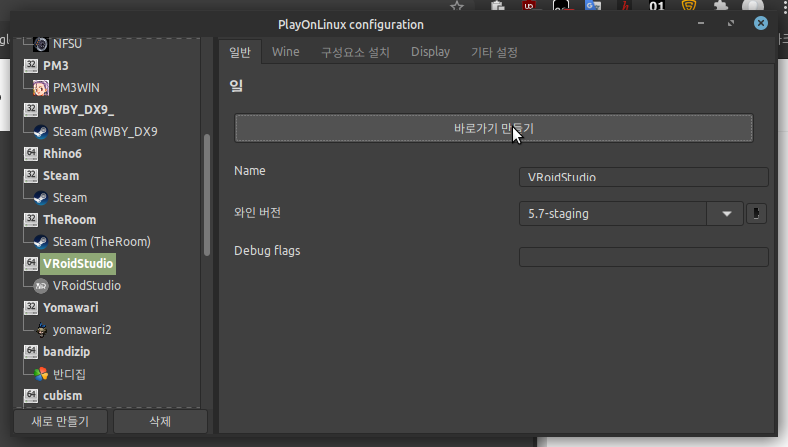This screenshot has height=447, width=788.
Task: Click the Name input field with VRoidStudio
Action: pos(644,177)
